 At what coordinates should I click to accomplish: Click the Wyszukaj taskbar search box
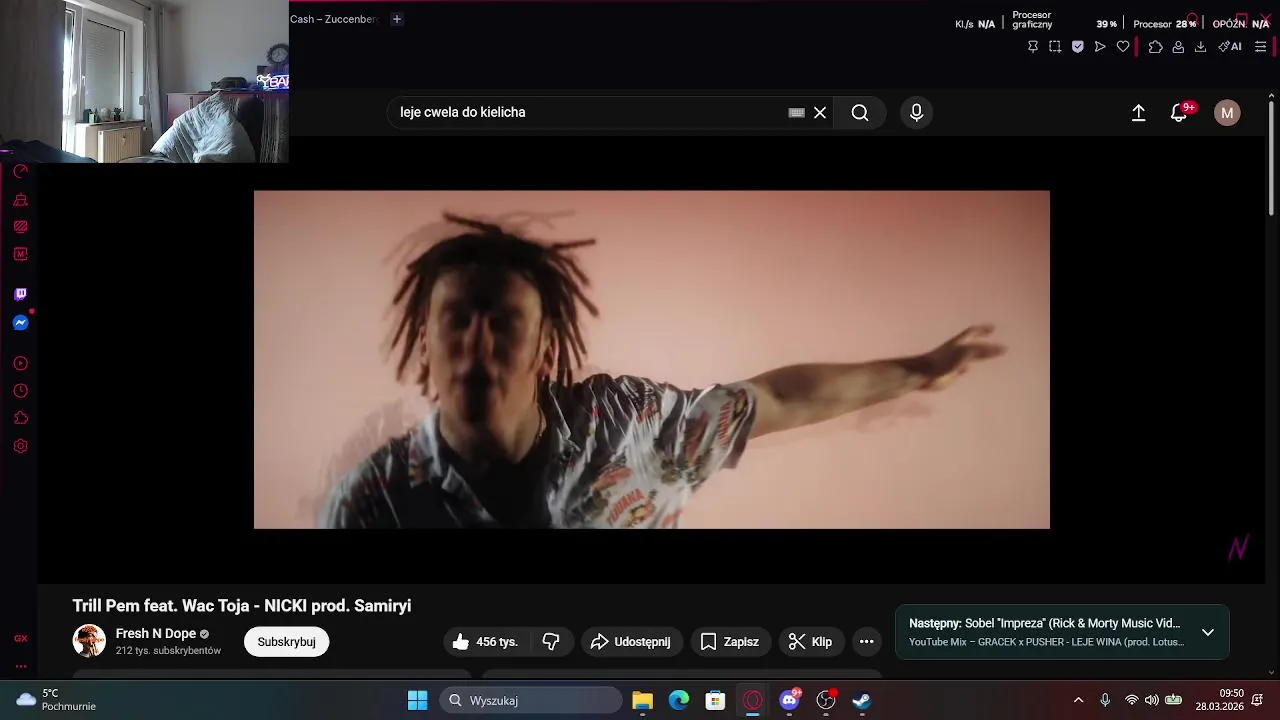(x=531, y=700)
